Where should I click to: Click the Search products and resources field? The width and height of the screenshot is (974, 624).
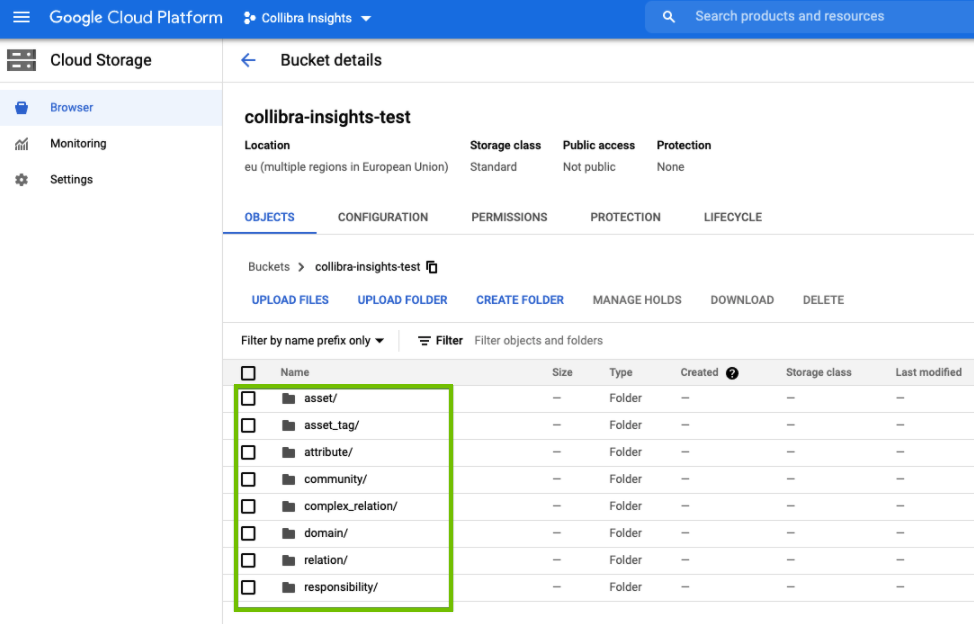click(789, 17)
